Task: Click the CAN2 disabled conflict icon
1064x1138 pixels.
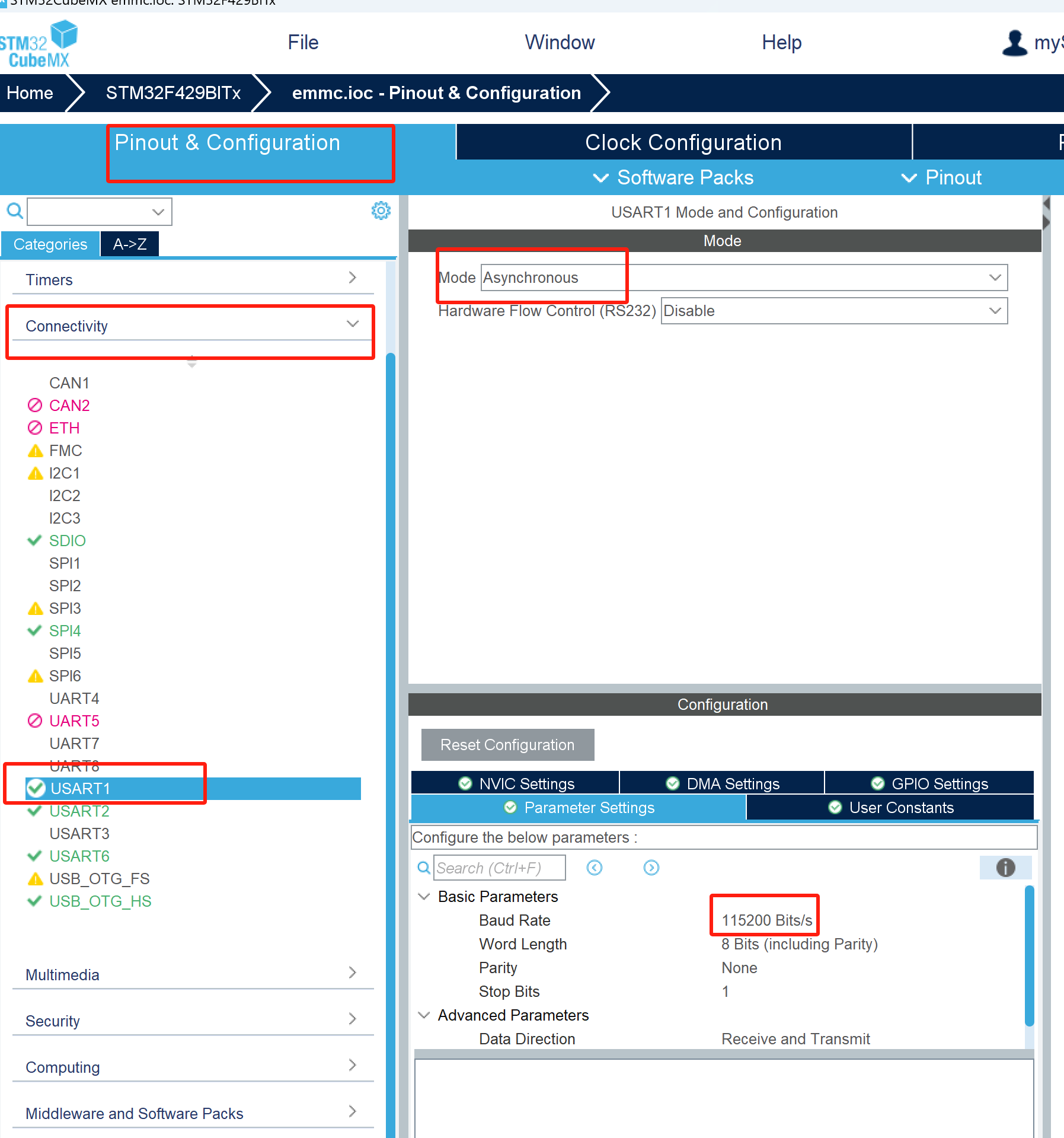Action: 35,405
